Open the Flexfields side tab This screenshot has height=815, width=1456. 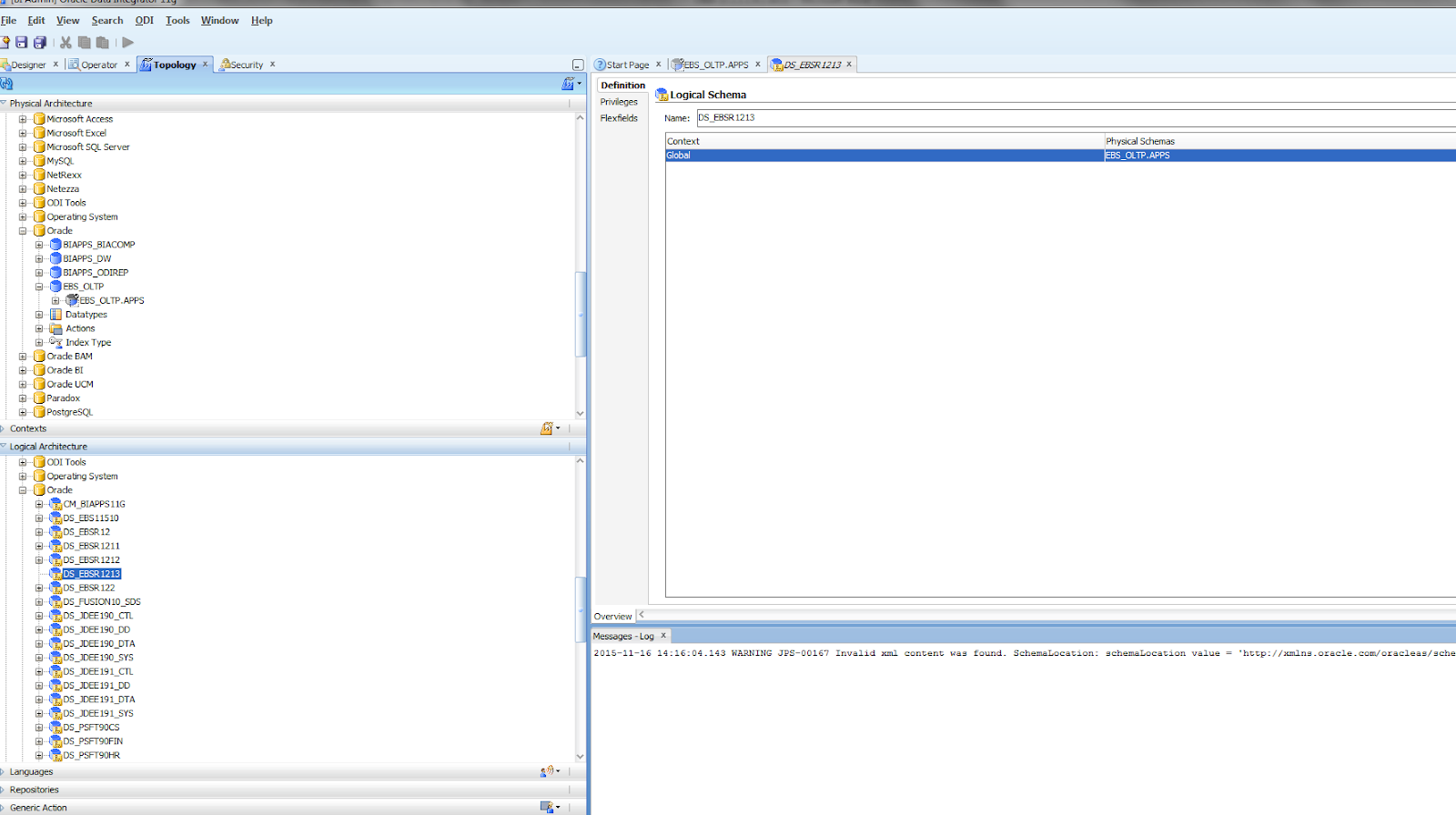point(619,118)
